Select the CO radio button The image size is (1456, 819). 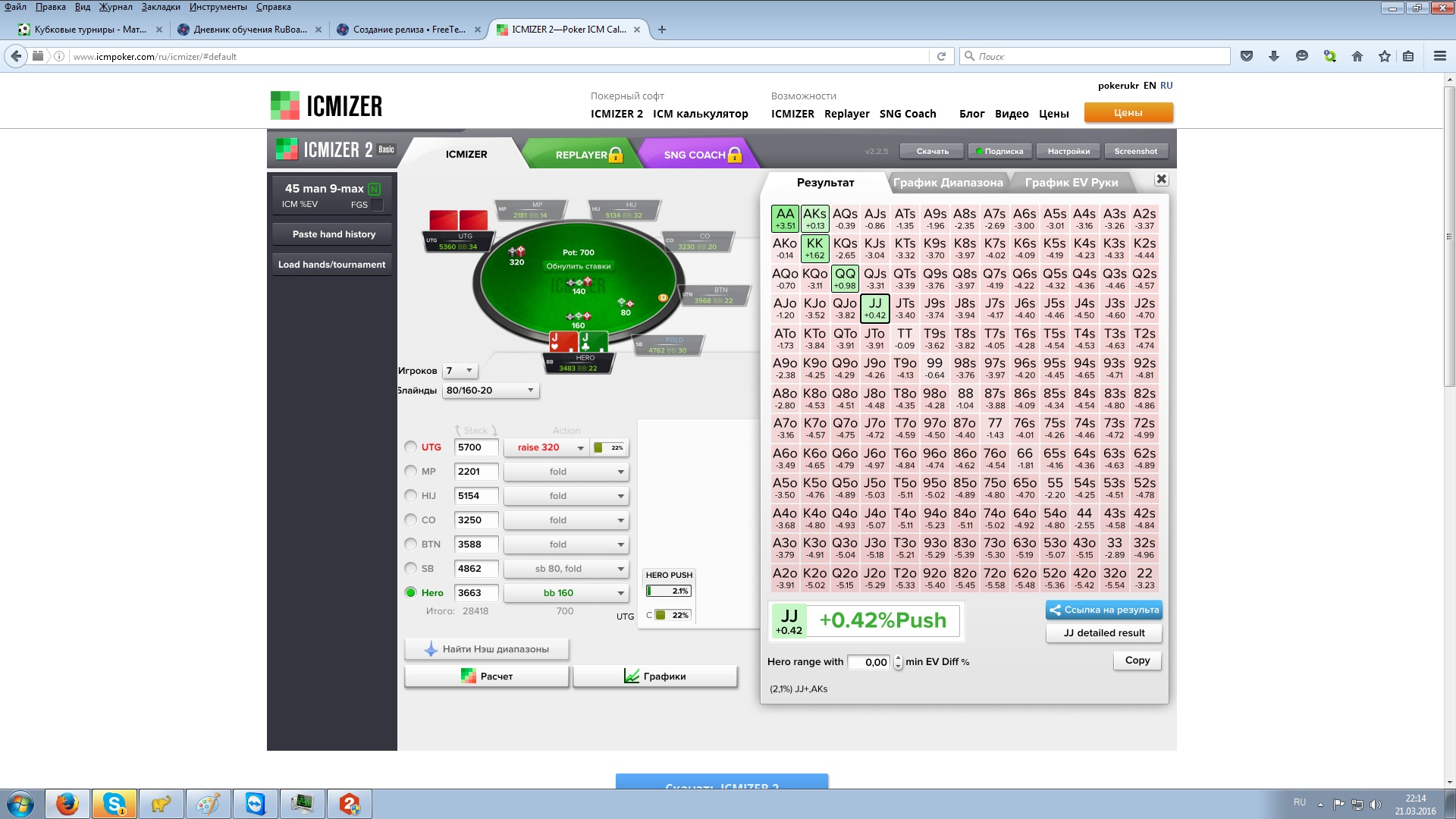click(411, 519)
